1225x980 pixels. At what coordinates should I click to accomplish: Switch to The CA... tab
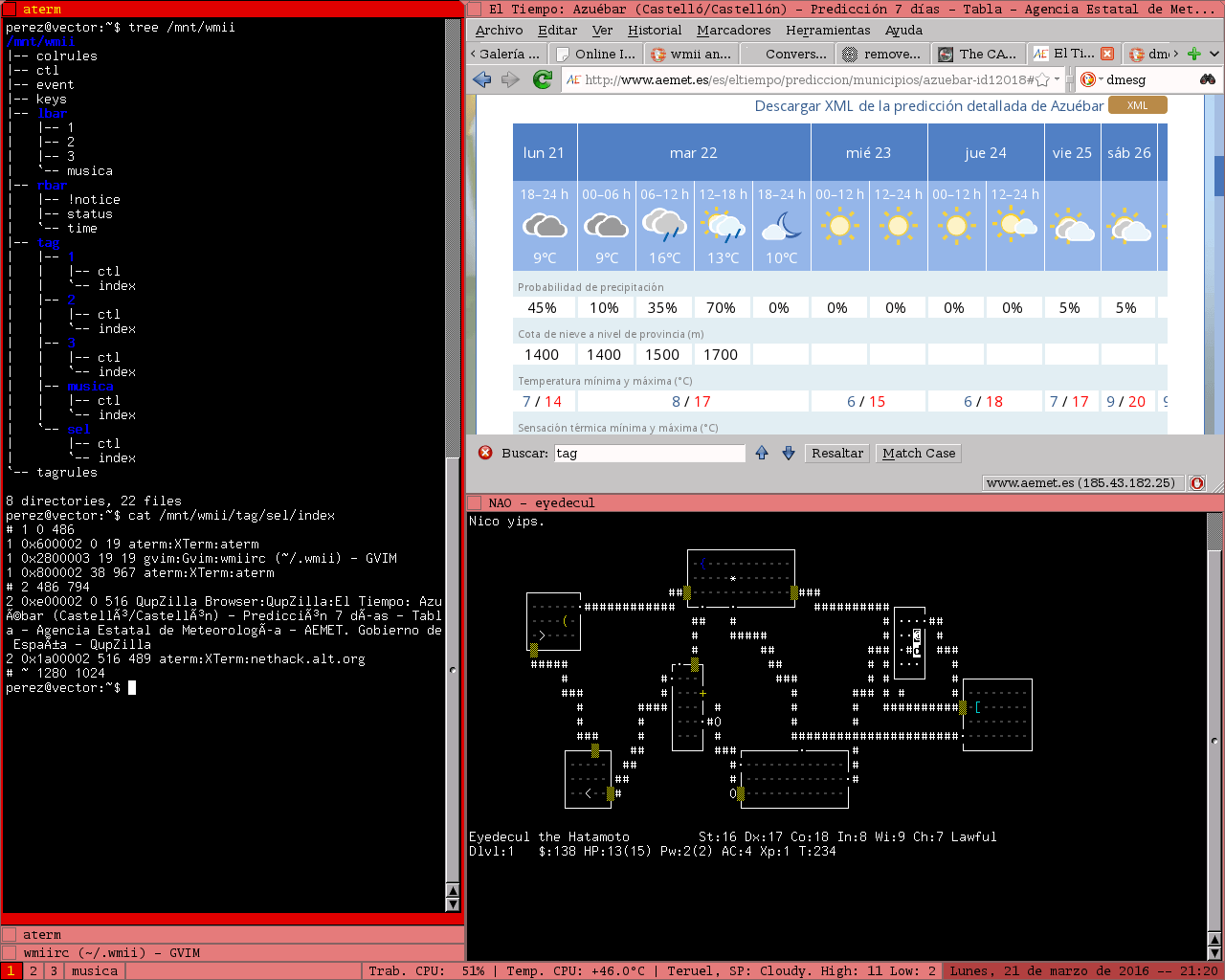pos(978,54)
